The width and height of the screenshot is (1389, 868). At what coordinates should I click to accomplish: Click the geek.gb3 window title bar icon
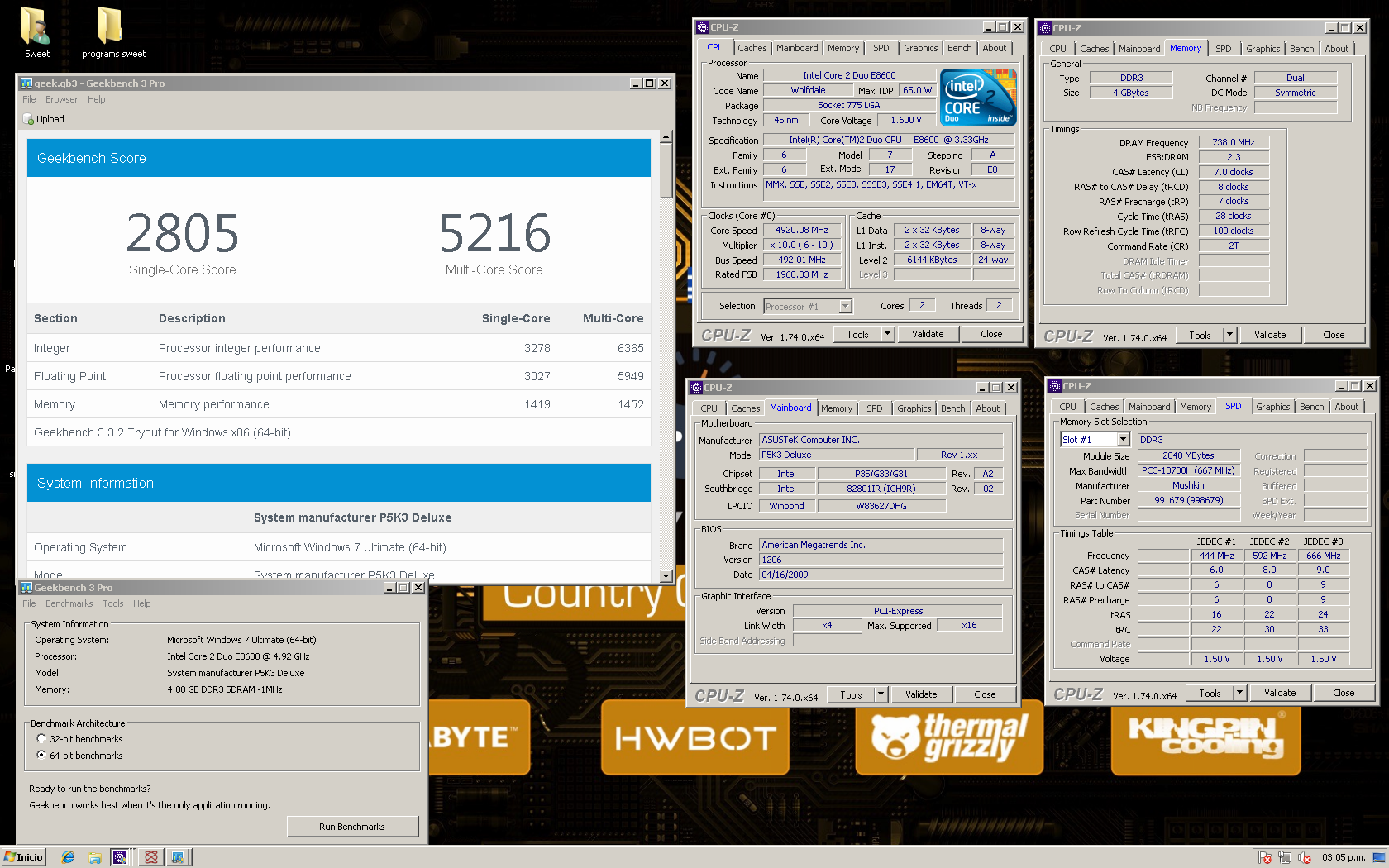coord(26,83)
